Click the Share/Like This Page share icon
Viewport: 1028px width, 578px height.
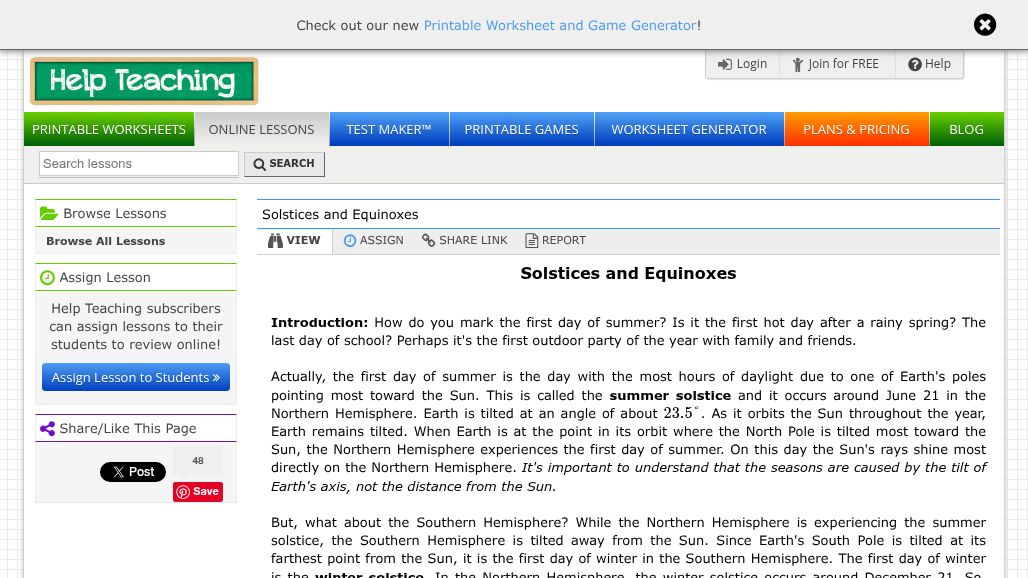click(x=48, y=428)
